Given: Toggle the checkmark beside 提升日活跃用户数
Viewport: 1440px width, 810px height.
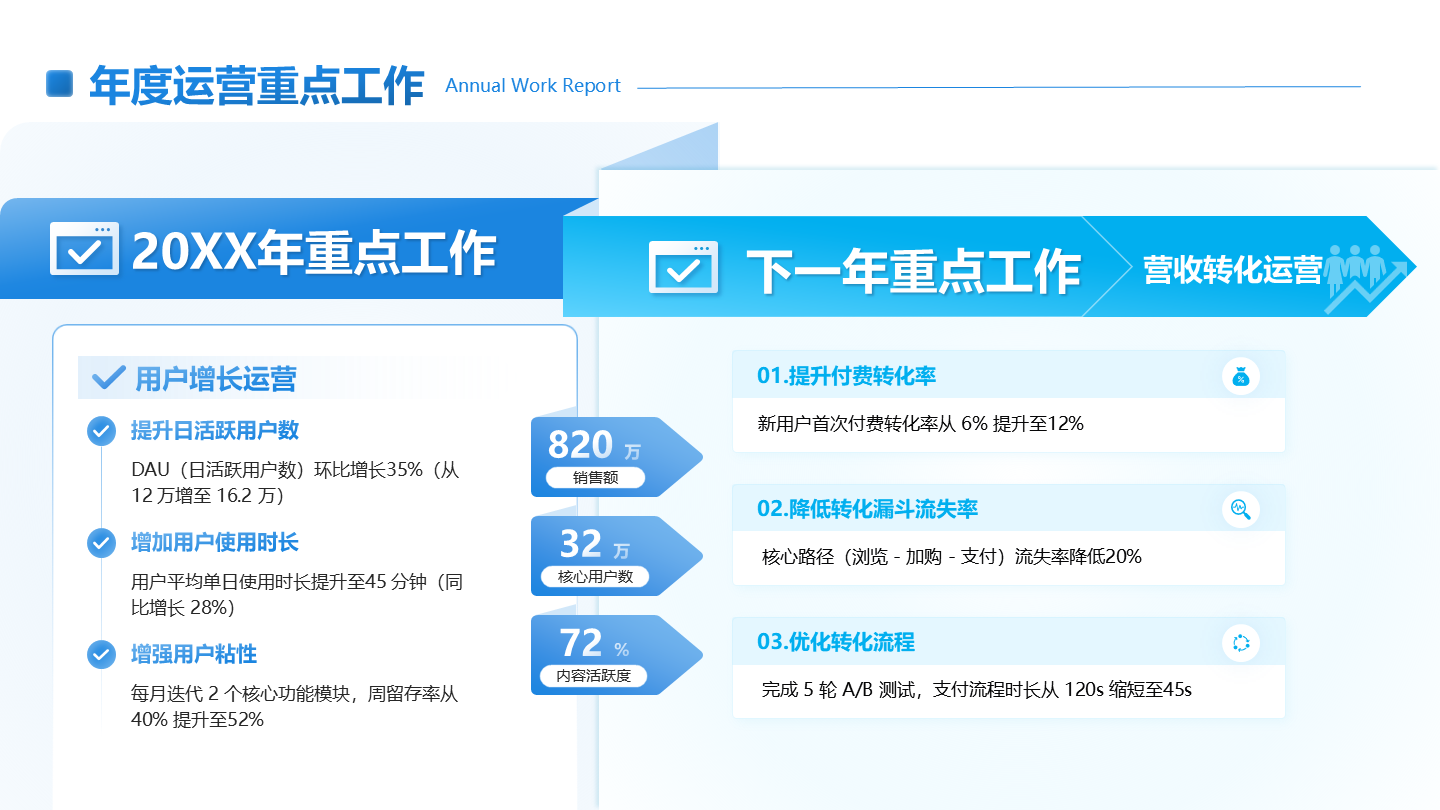Looking at the screenshot, I should coord(100,430).
